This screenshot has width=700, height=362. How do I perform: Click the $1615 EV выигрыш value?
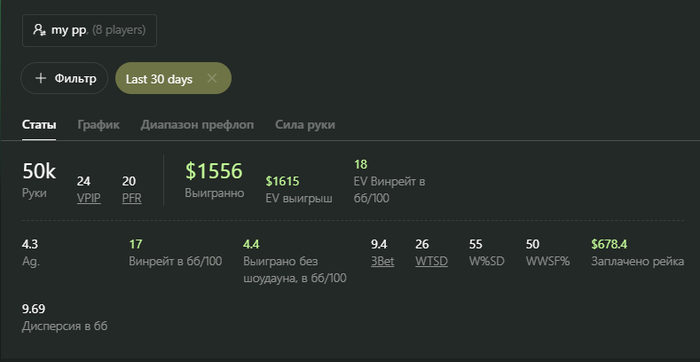click(282, 181)
